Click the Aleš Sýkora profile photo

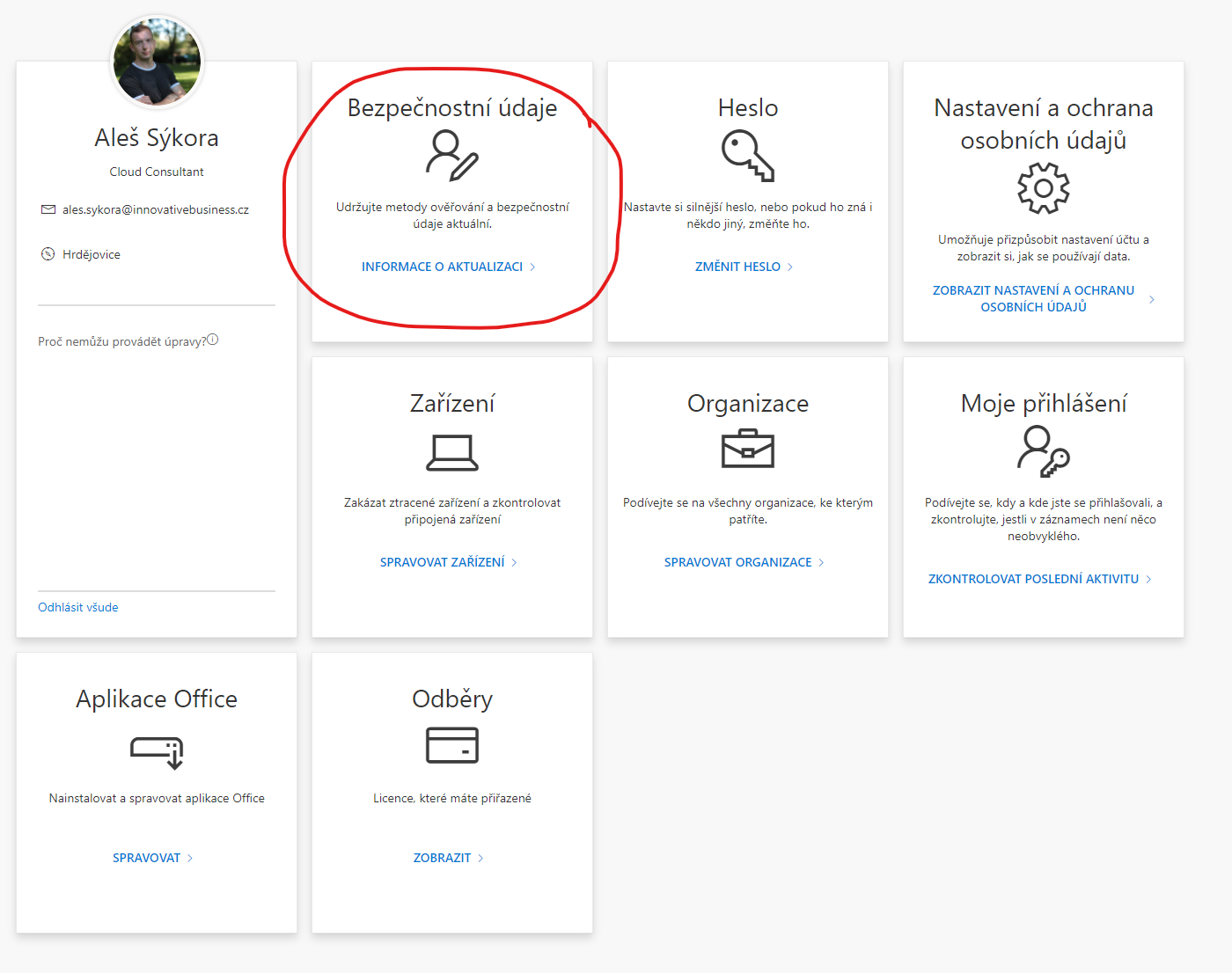click(157, 62)
